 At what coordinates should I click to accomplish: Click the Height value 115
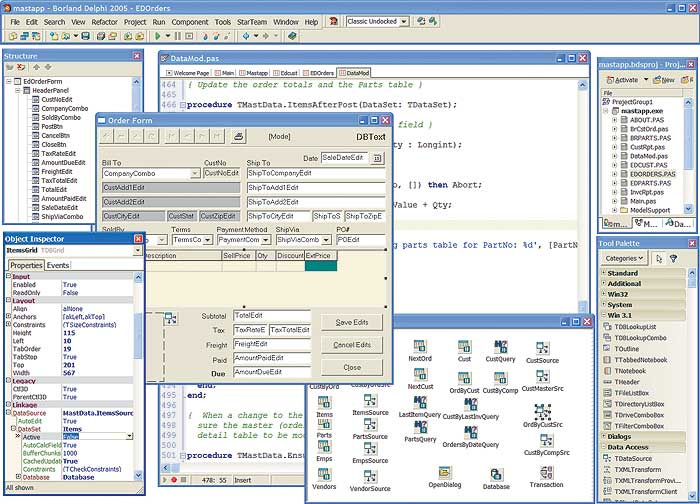point(69,333)
